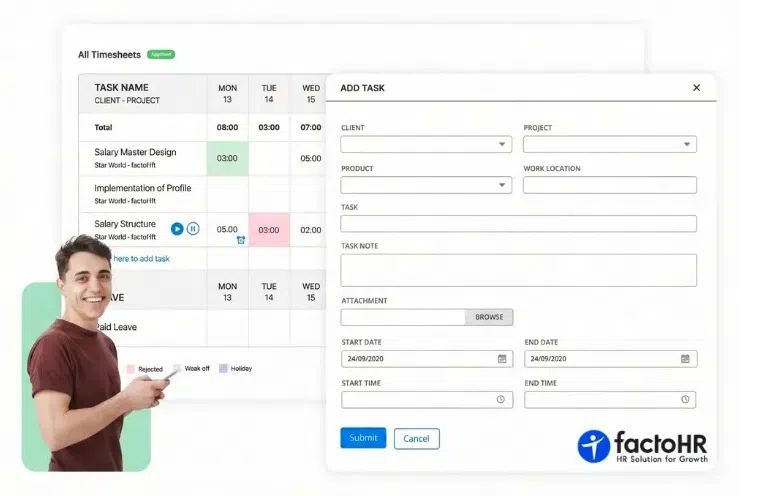Click the WED 15 column header in timesheet table
767x496 pixels.
311,93
